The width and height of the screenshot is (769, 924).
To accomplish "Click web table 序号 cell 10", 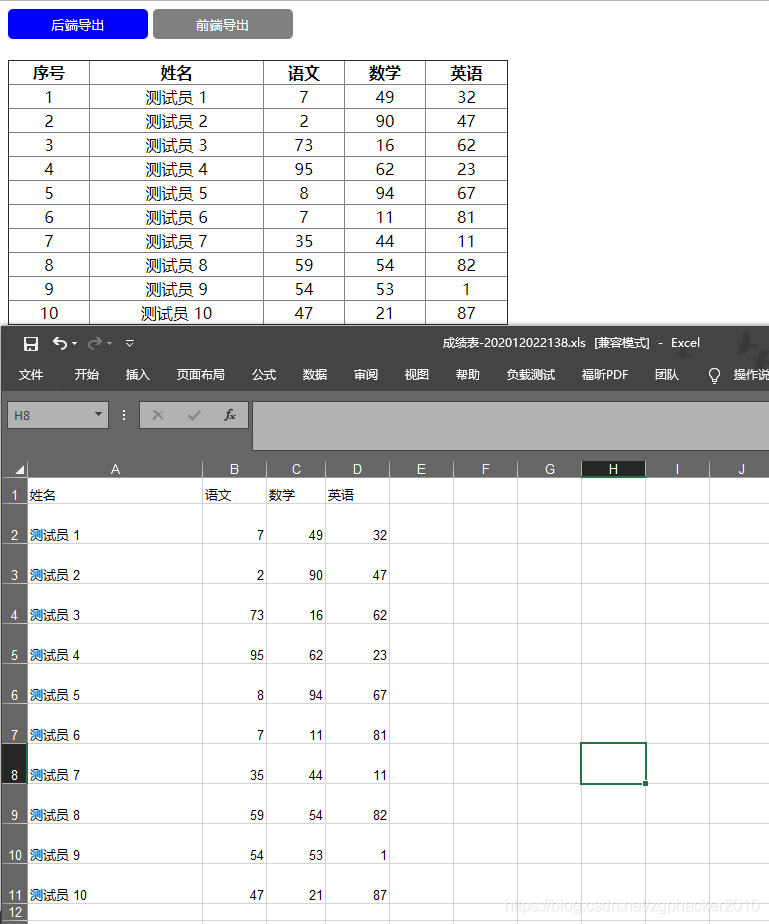I will point(49,313).
